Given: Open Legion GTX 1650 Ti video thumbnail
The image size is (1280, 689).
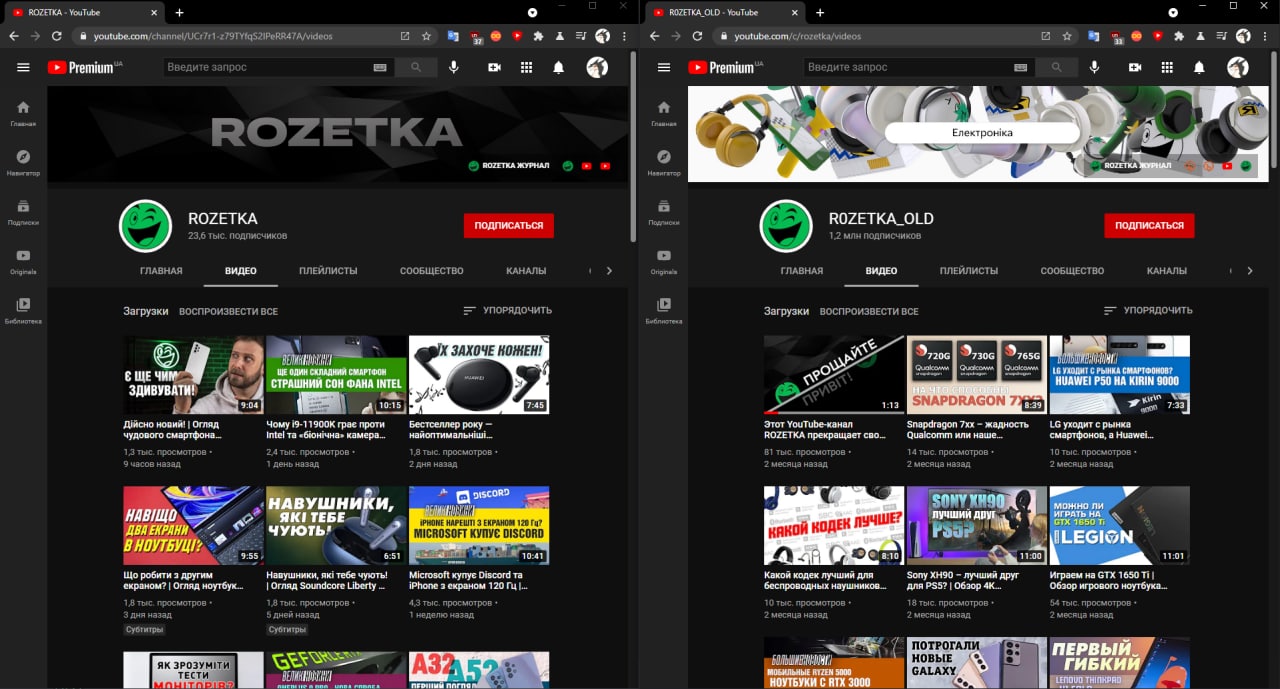Looking at the screenshot, I should (x=1120, y=526).
